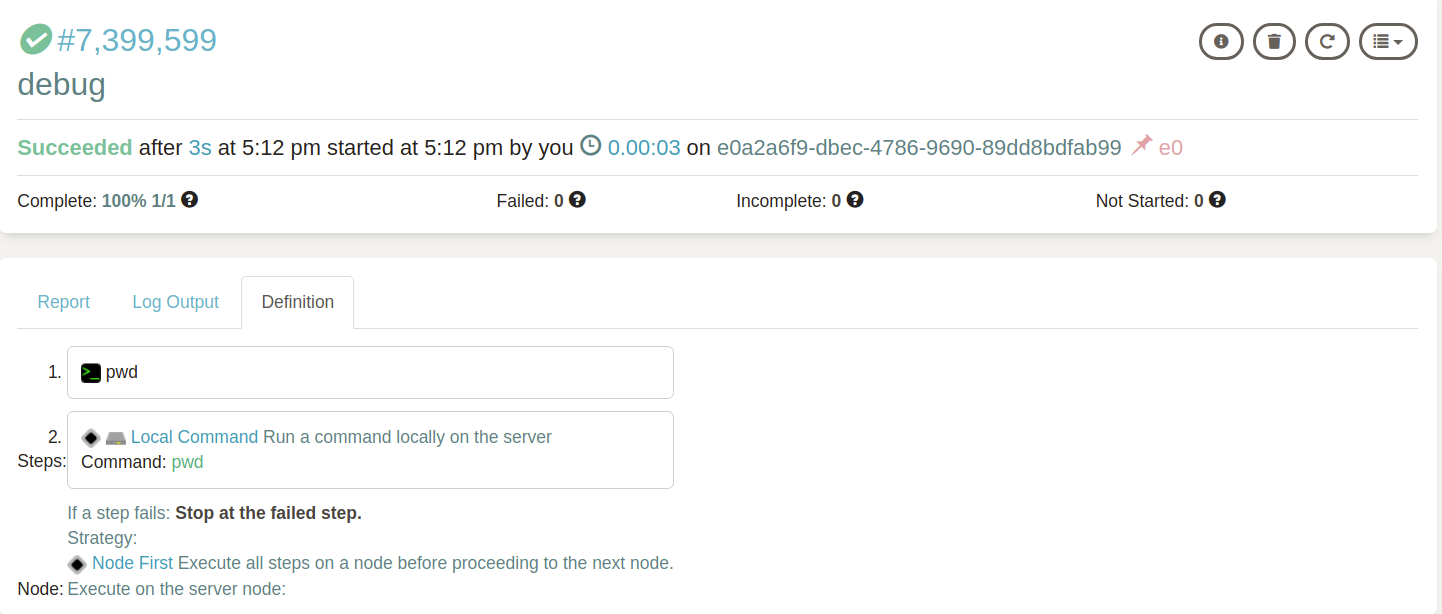Click the help icon next to Complete 100%
Image resolution: width=1442 pixels, height=614 pixels.
pyautogui.click(x=189, y=199)
